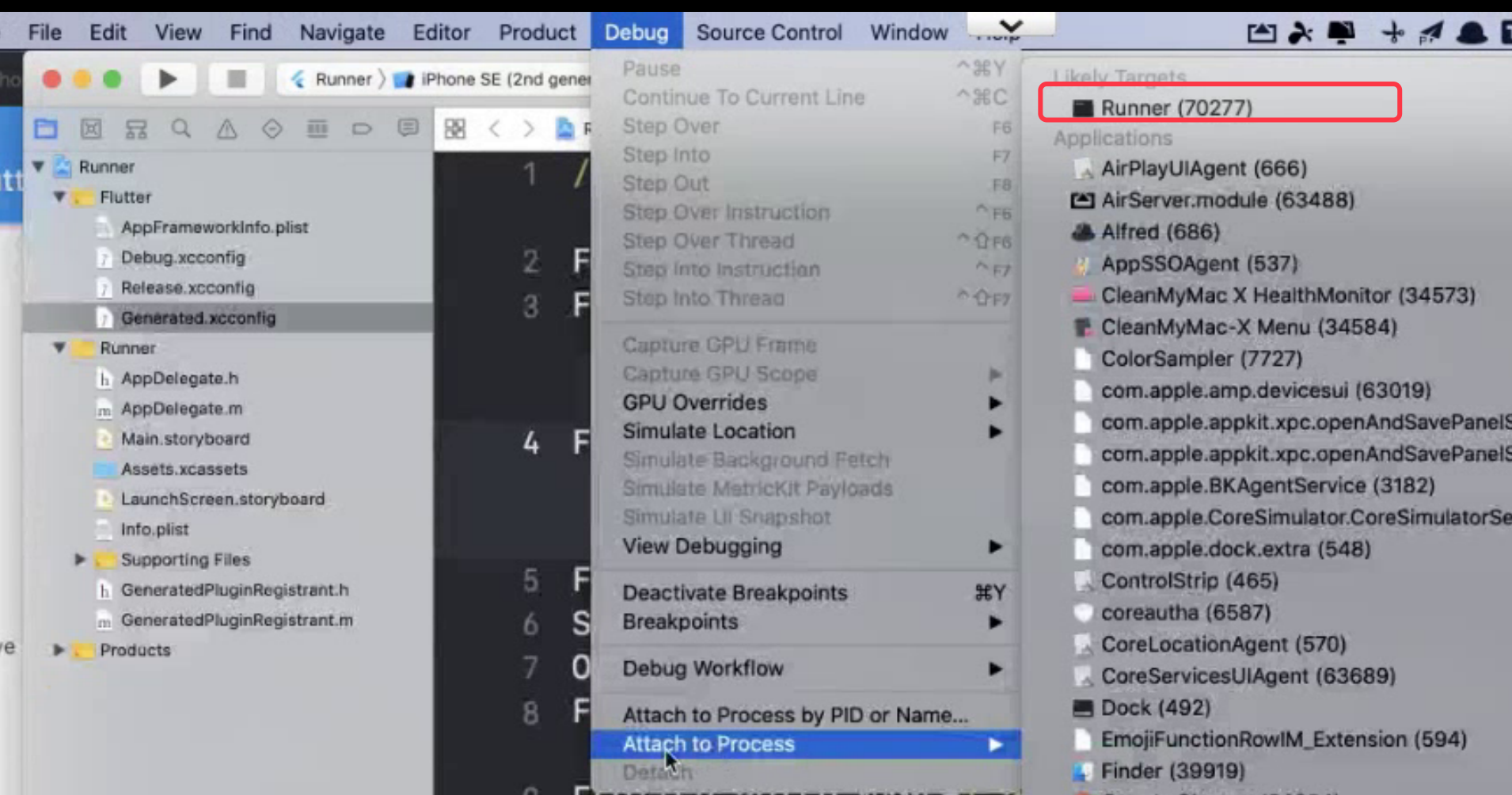The height and width of the screenshot is (795, 1512).
Task: Expand the Products folder
Action: [x=59, y=649]
